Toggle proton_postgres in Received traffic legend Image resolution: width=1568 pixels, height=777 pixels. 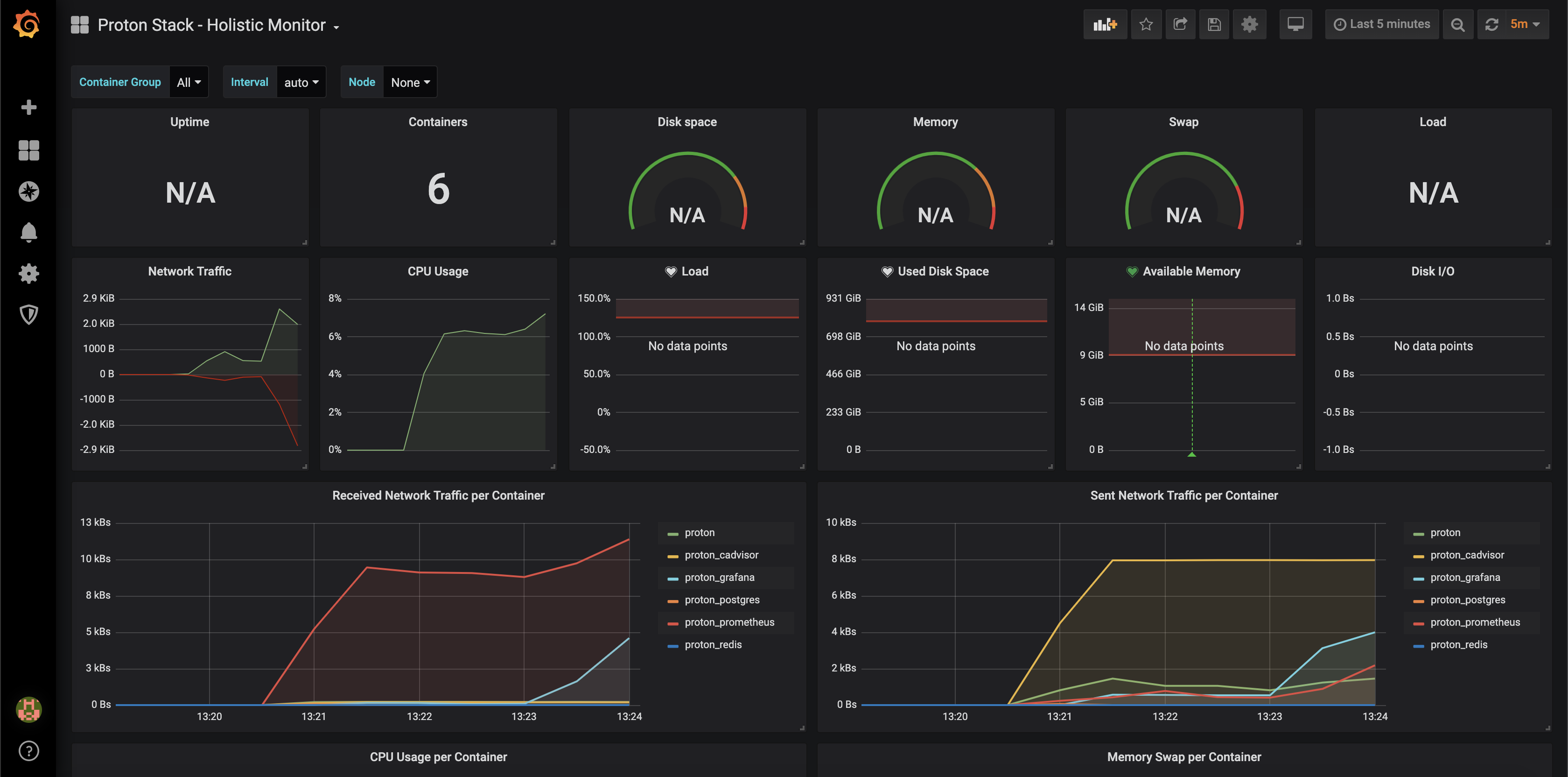722,600
